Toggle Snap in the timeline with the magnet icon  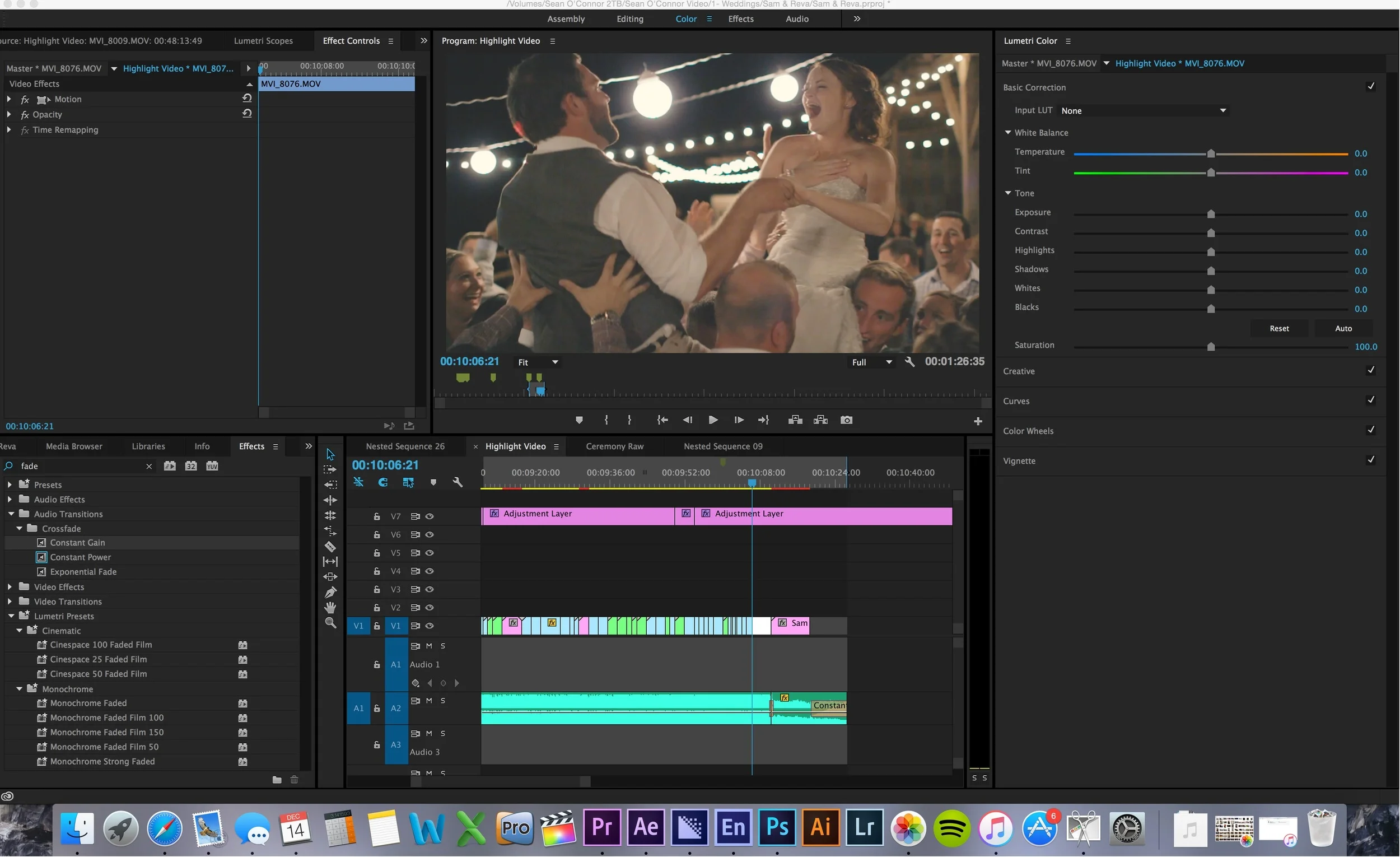click(x=382, y=482)
